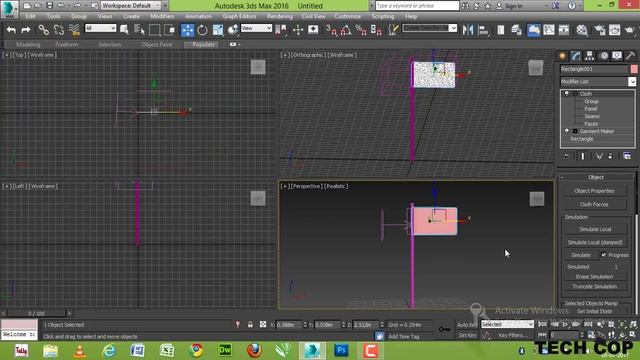Toggle the Cloth modifier lightbulb
This screenshot has height=360, width=640.
(x=567, y=93)
